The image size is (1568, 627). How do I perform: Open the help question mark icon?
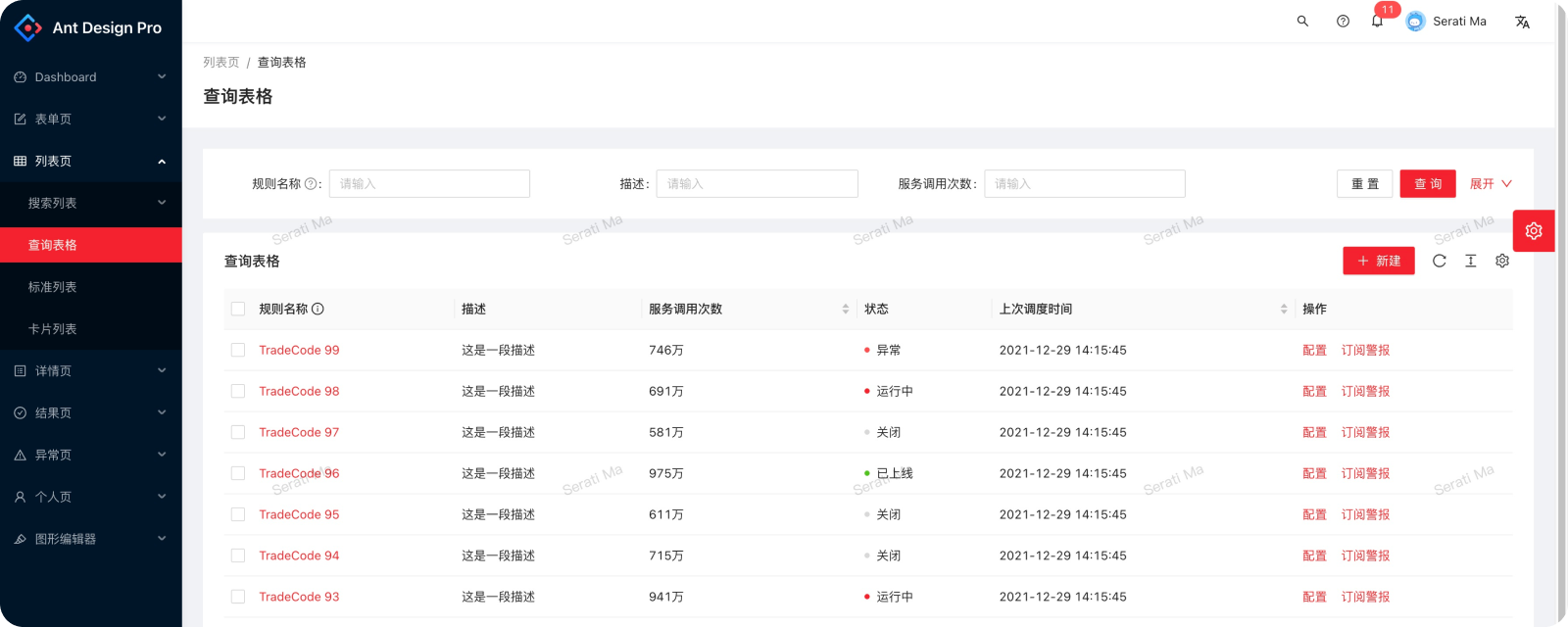(x=1343, y=22)
